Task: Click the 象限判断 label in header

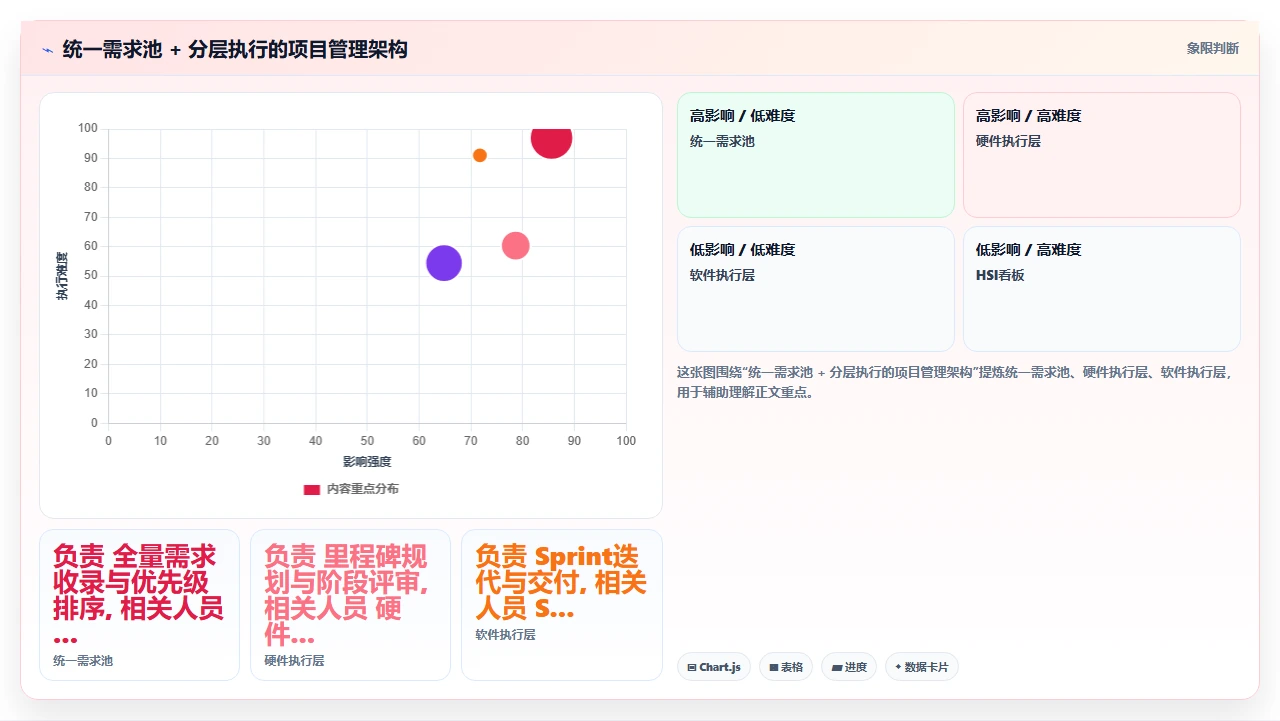Action: 1212,48
